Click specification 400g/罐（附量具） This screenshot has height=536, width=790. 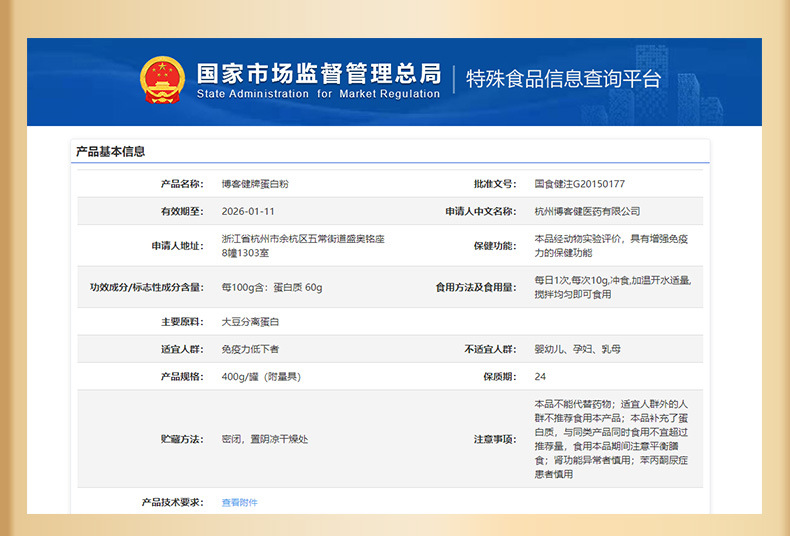(x=261, y=377)
